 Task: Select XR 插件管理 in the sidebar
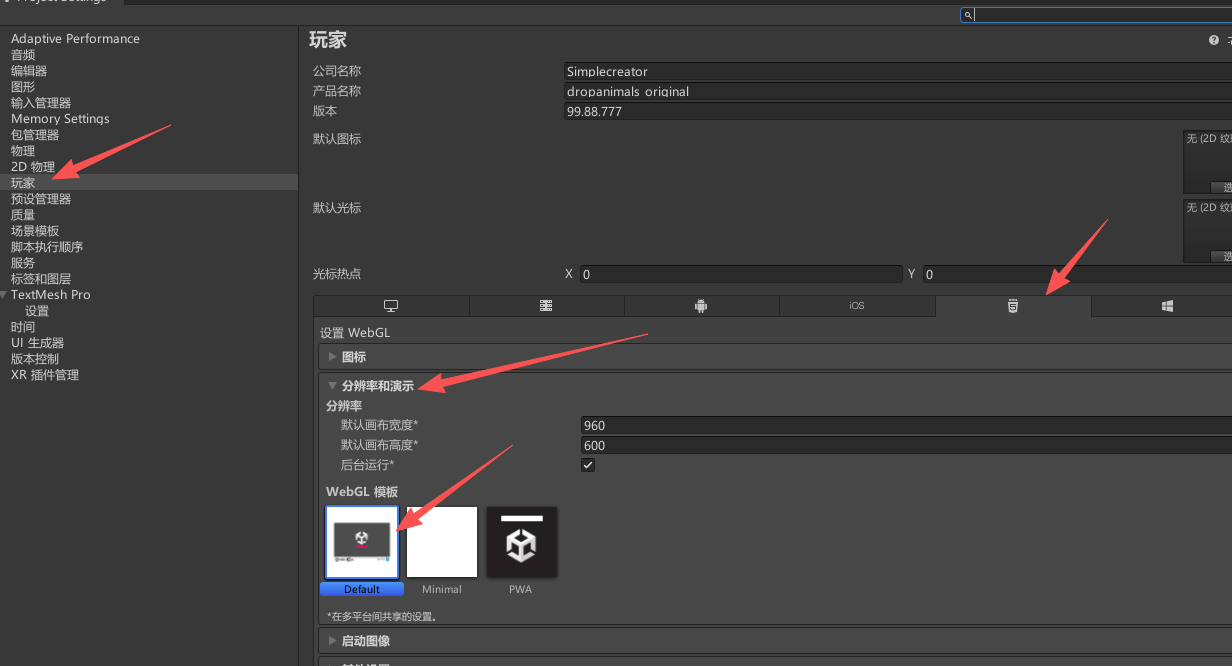(x=45, y=375)
